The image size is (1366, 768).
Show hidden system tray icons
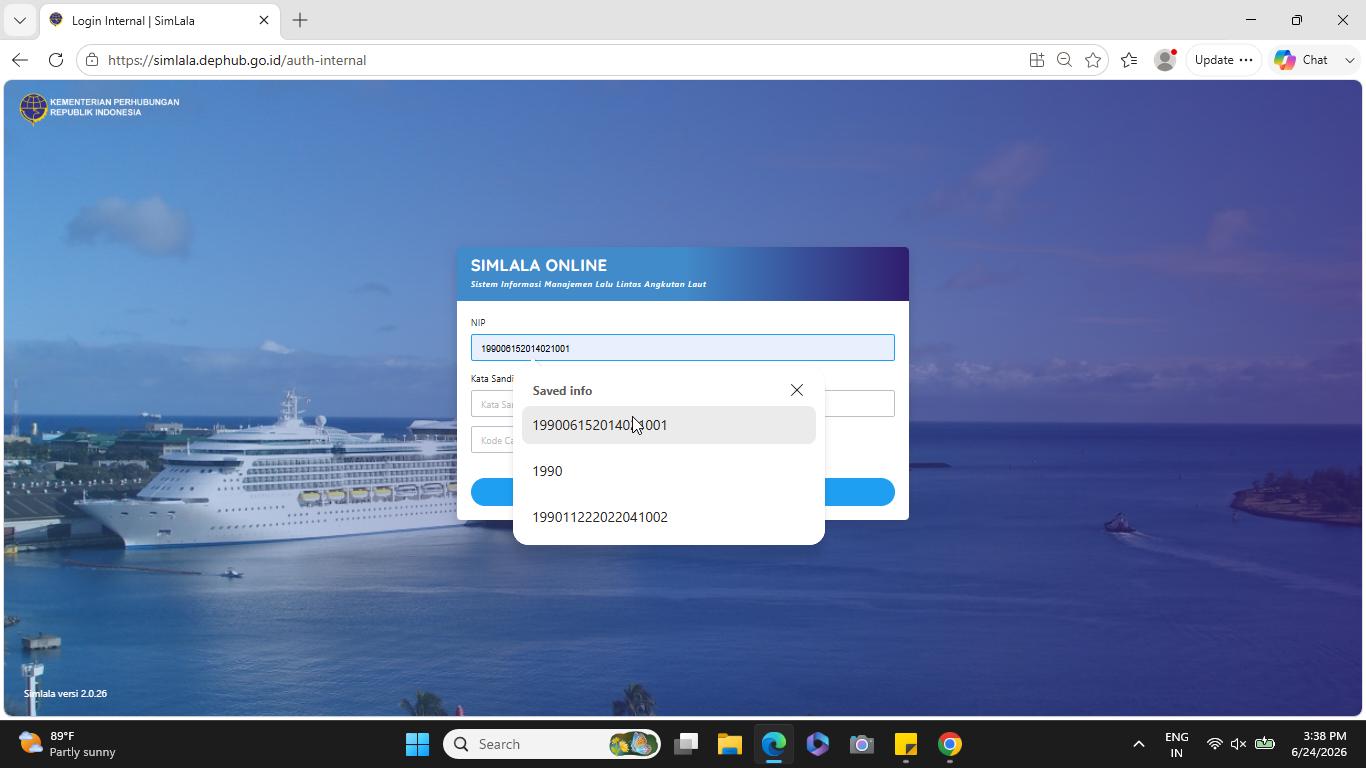1138,744
